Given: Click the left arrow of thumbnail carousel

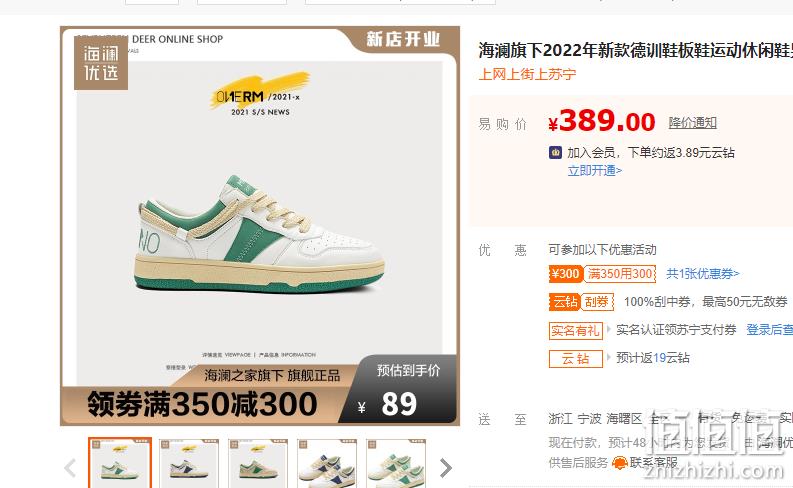Looking at the screenshot, I should [x=70, y=468].
